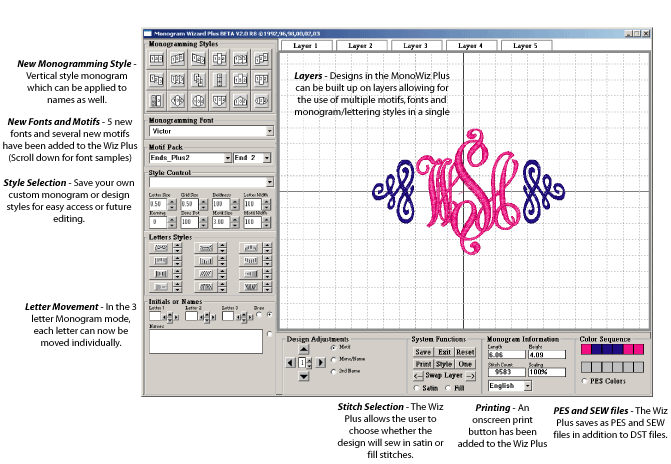Screen dimensions: 671x464
Task: Select the first Draw radio button
Action: click(259, 314)
